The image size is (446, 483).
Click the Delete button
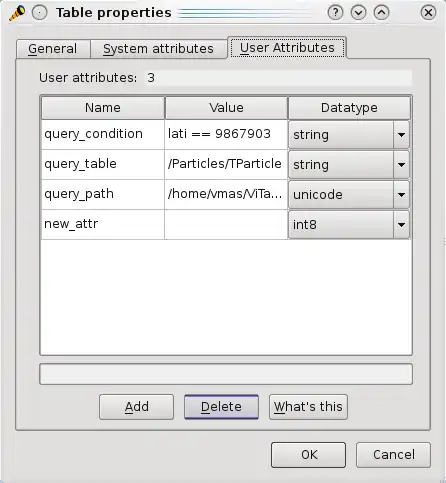221,407
